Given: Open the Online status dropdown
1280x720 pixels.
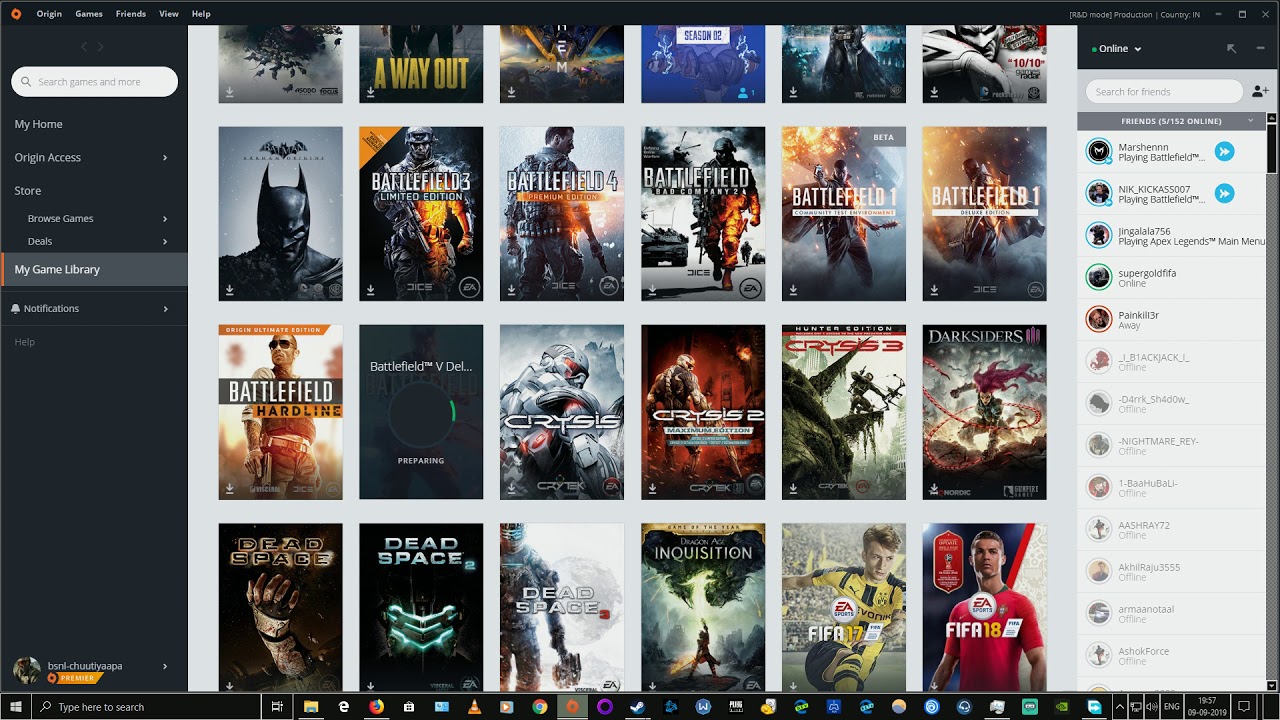Looking at the screenshot, I should tap(1117, 48).
